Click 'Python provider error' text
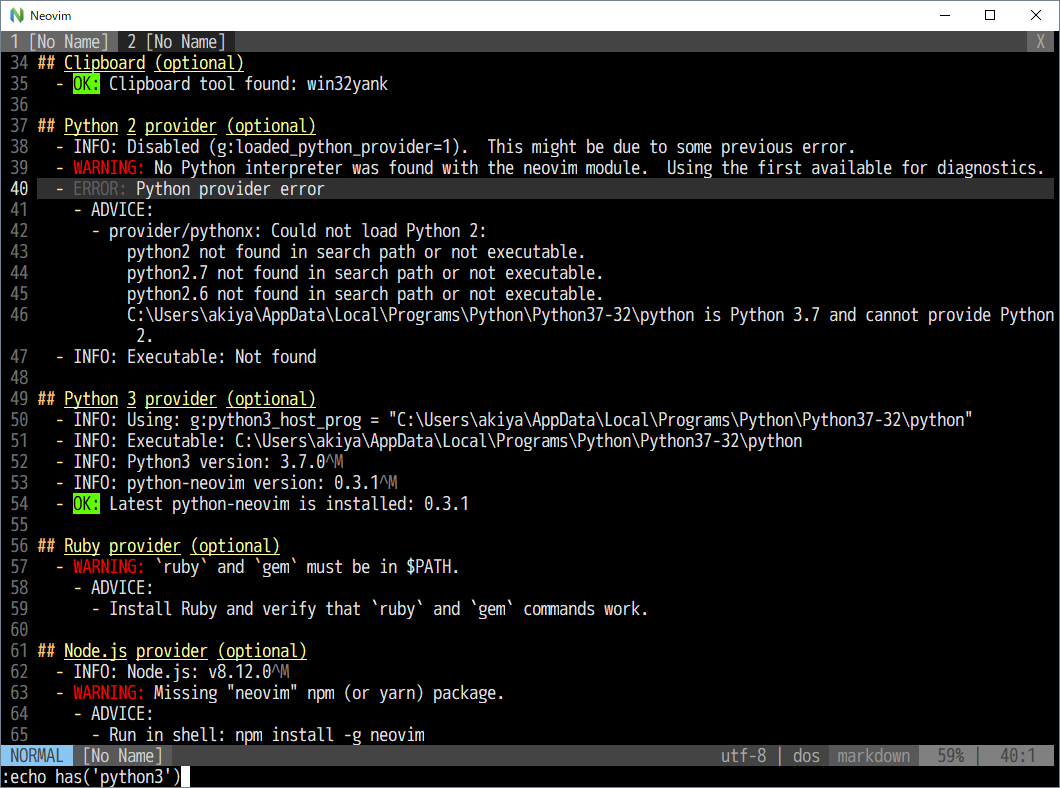The image size is (1060, 788). (230, 189)
